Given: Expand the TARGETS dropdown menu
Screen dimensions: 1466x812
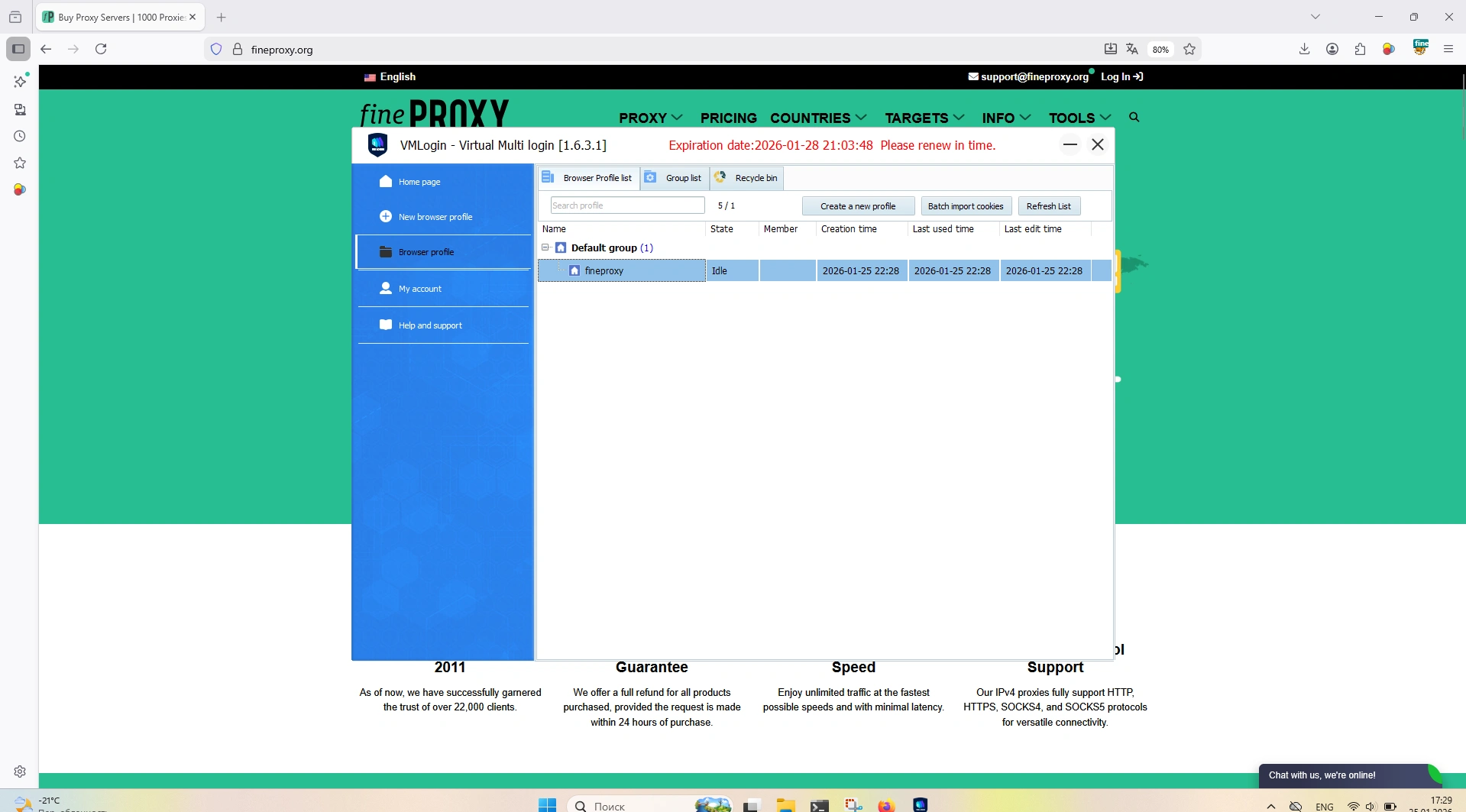Looking at the screenshot, I should point(924,118).
